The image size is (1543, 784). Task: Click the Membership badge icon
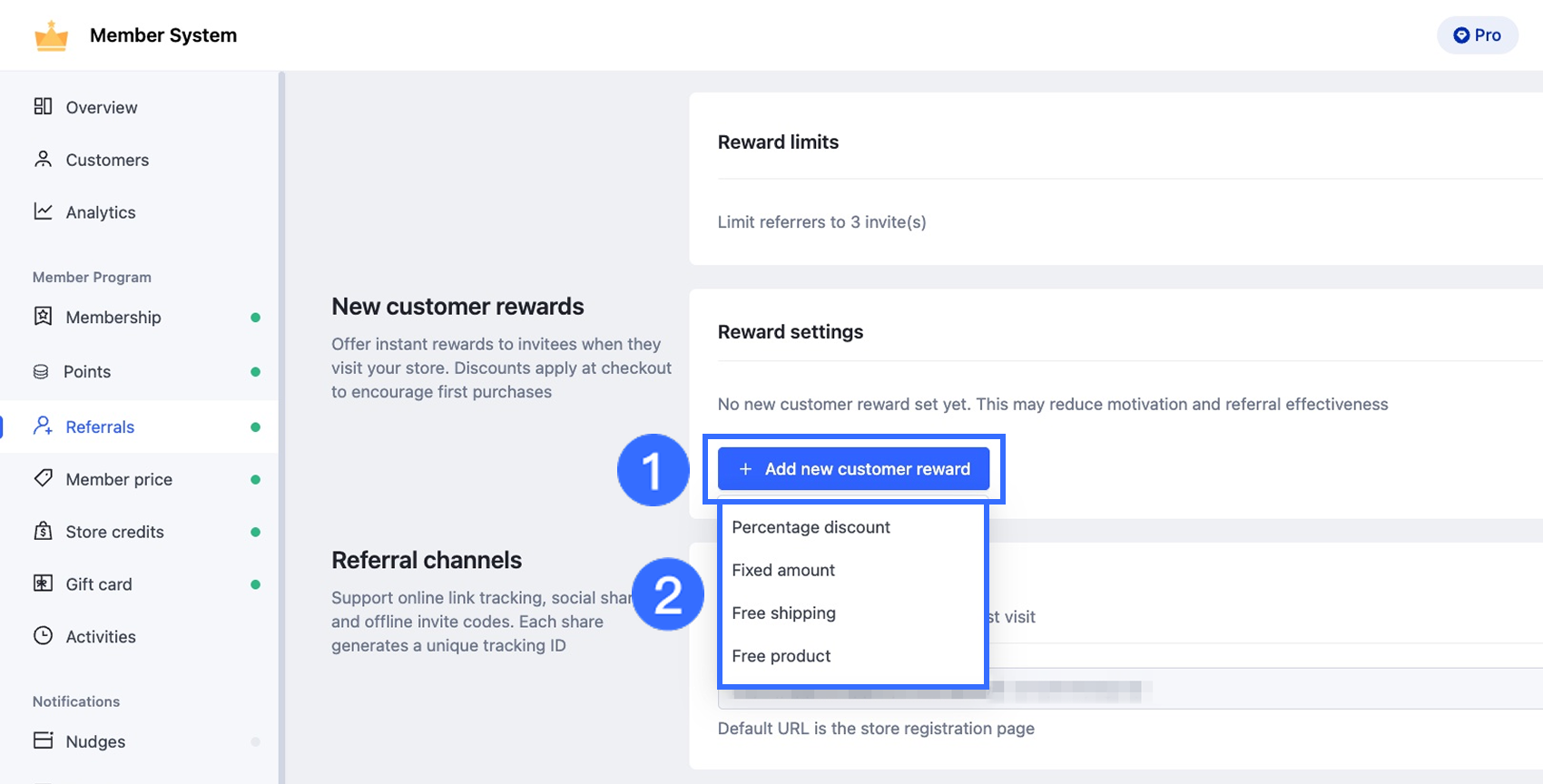[43, 316]
